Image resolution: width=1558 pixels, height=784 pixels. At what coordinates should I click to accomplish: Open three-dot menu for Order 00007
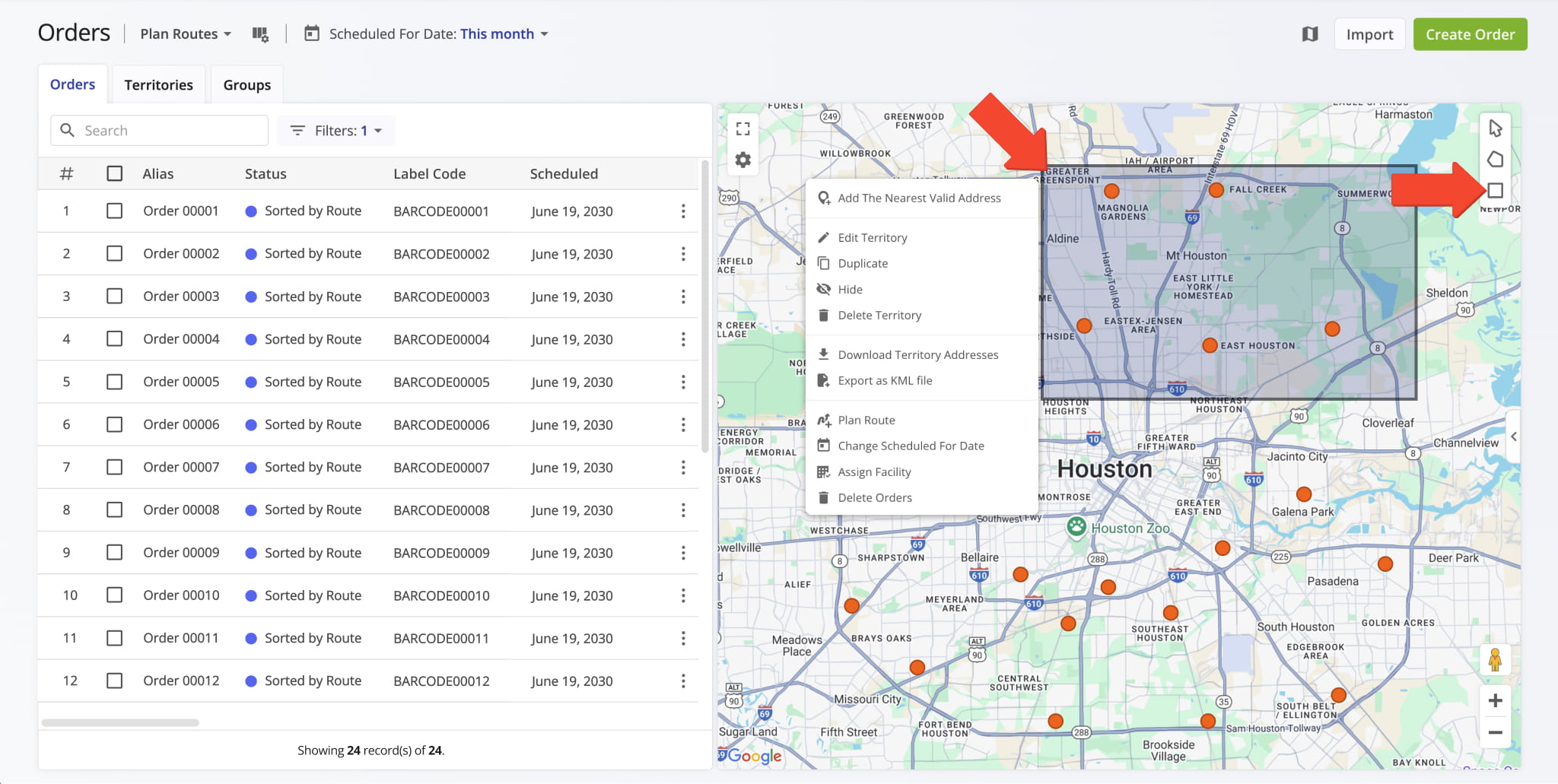point(683,467)
